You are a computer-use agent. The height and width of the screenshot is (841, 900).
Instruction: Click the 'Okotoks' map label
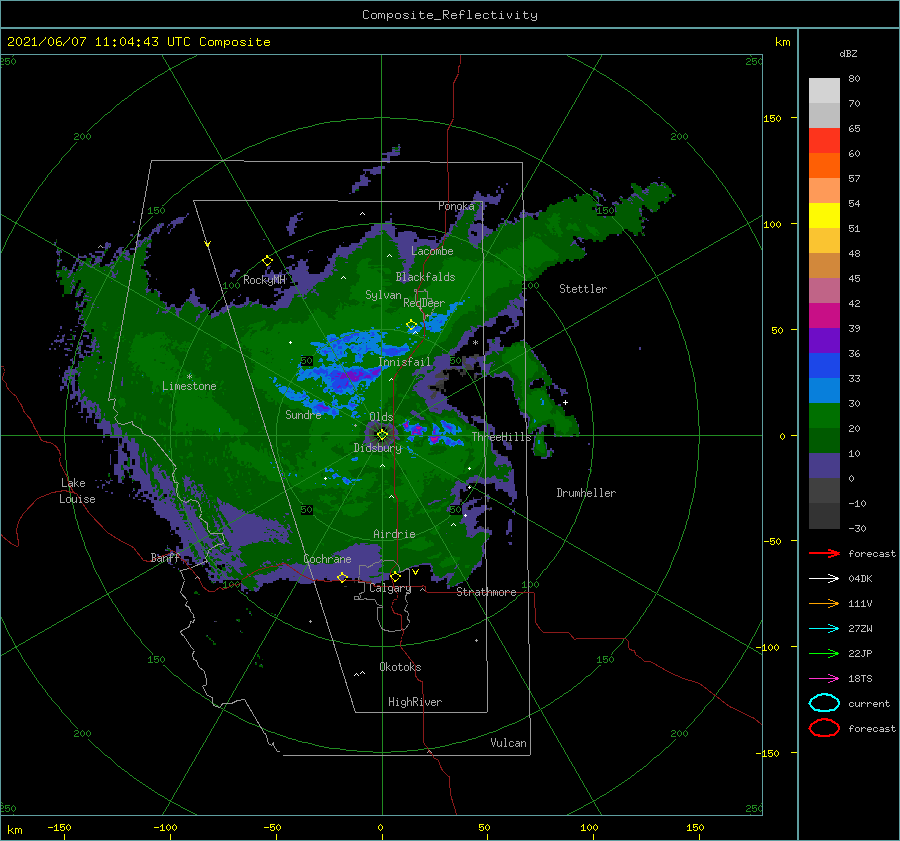(400, 666)
